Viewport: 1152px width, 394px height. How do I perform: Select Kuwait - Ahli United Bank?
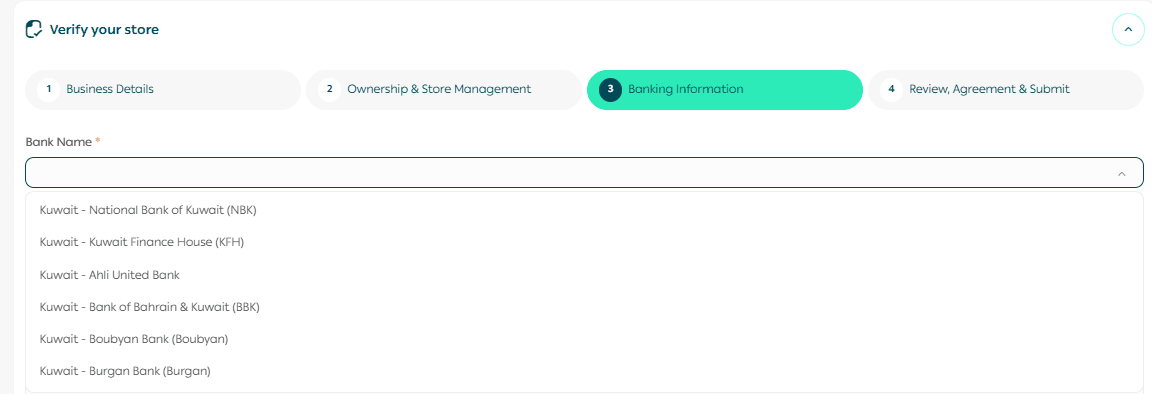coord(584,275)
